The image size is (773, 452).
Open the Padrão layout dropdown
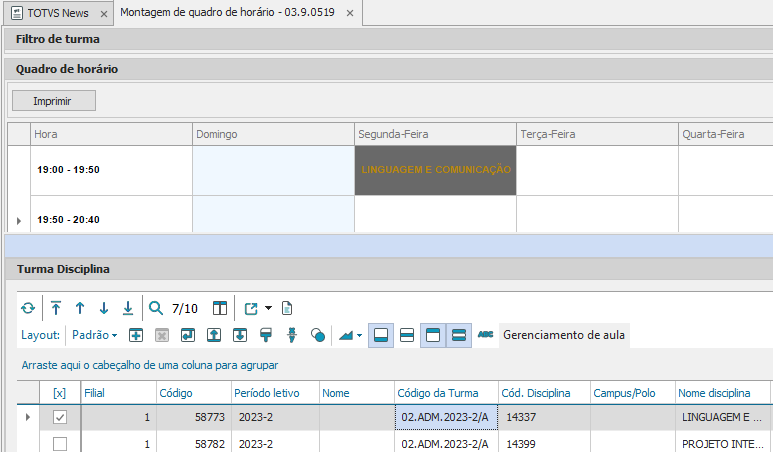[95, 335]
